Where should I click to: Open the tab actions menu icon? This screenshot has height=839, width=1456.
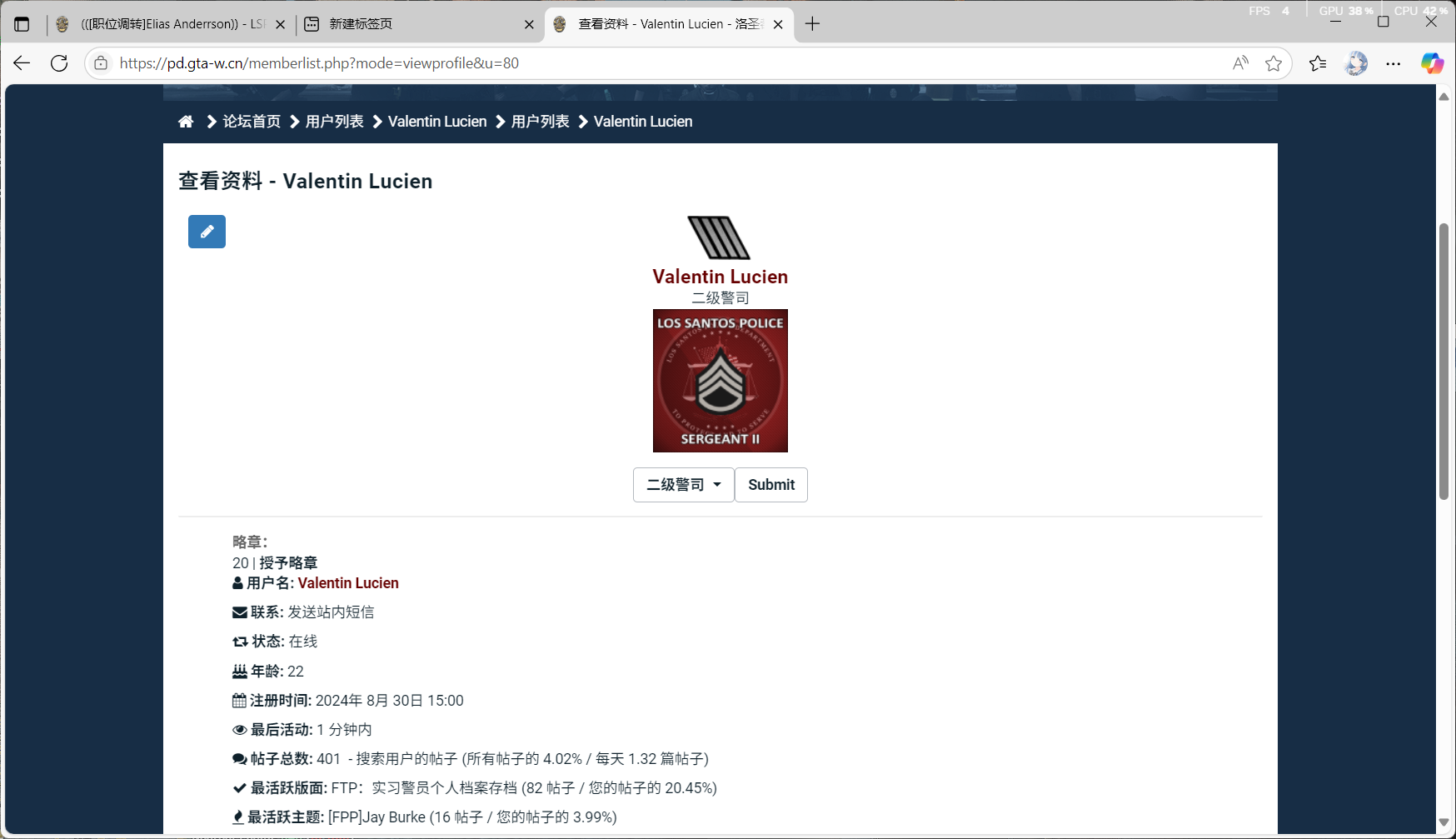point(22,24)
